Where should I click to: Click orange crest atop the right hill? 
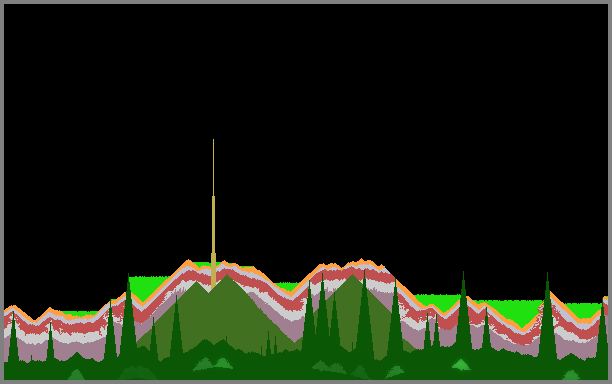[361, 262]
